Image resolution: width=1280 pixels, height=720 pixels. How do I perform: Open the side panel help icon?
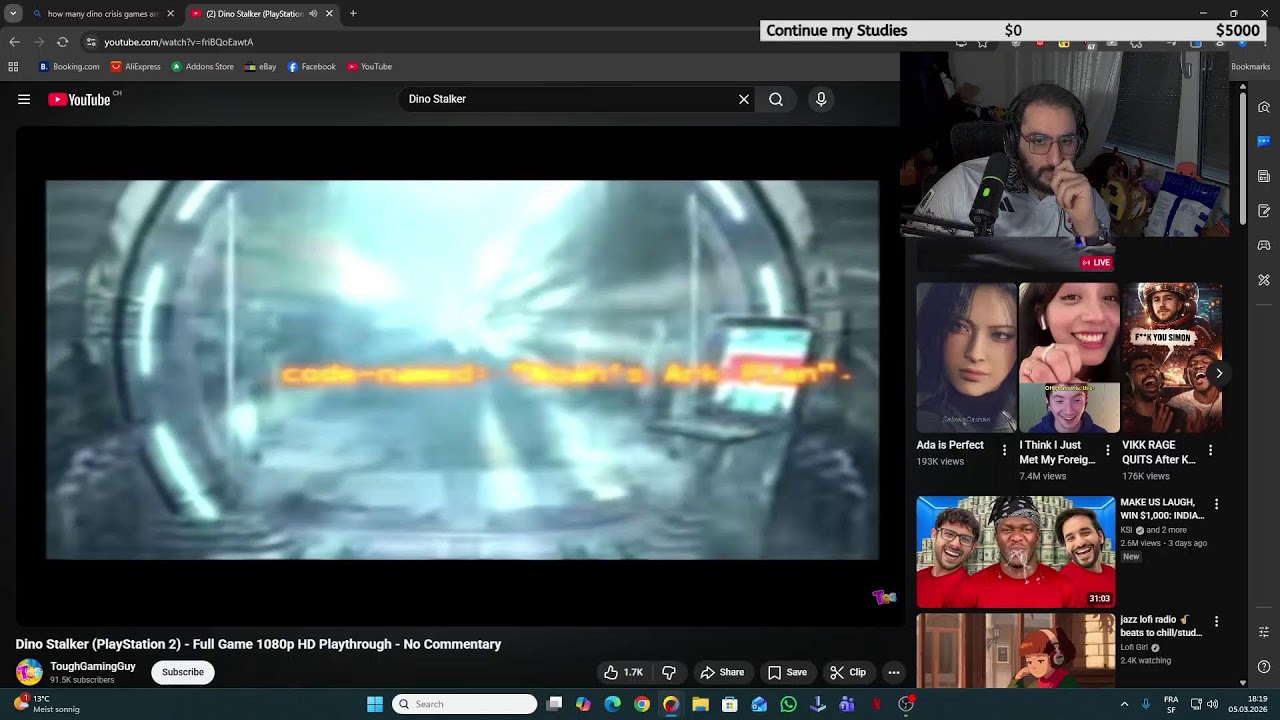click(1264, 667)
